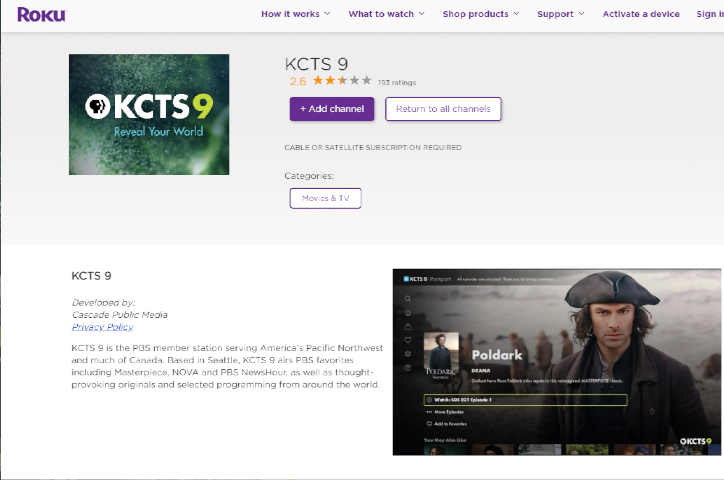Click the Sign in link
724x480 pixels.
tap(710, 14)
